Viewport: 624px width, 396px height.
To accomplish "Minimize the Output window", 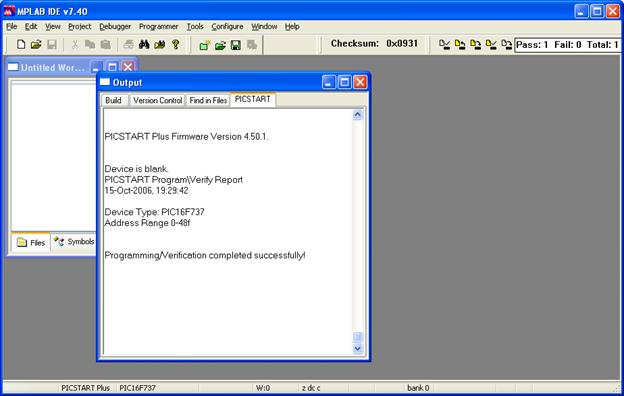I will 329,82.
